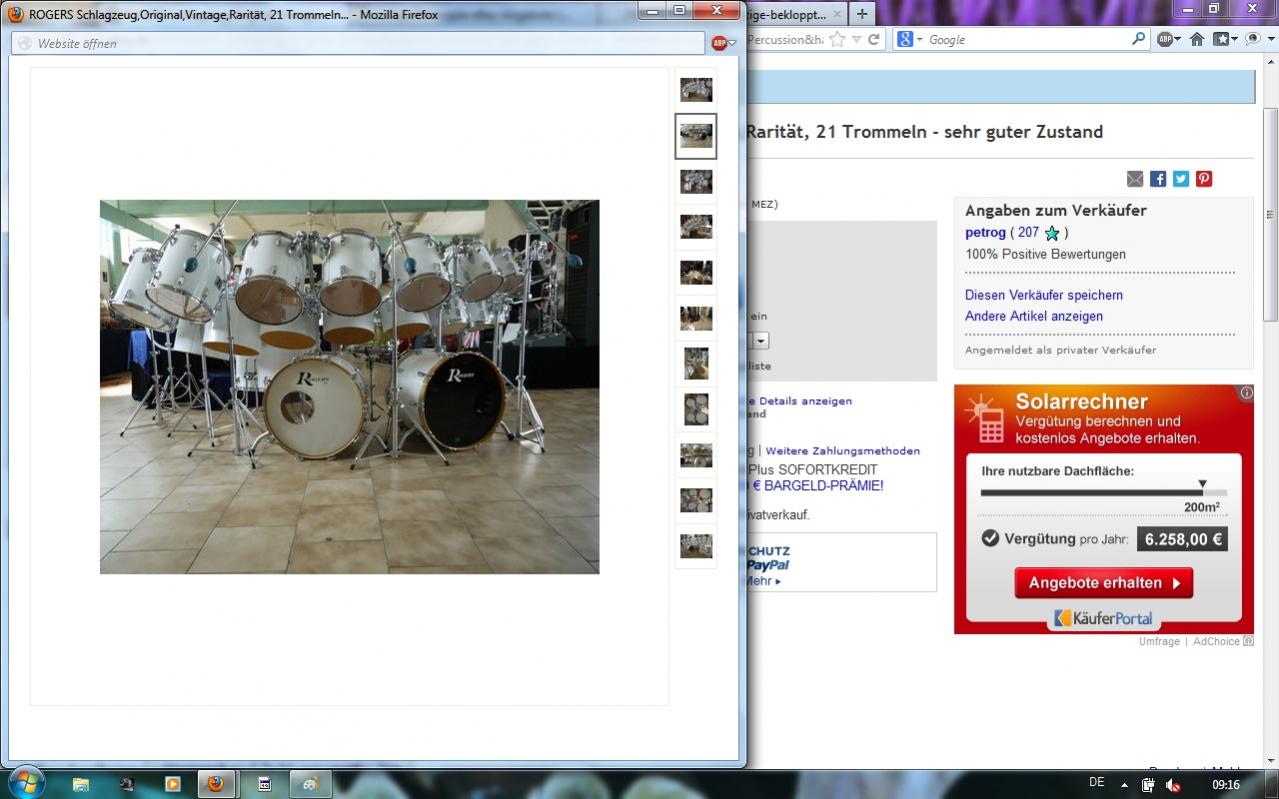Pin the listing on Pinterest
Viewport: 1279px width, 799px height.
pyautogui.click(x=1204, y=179)
